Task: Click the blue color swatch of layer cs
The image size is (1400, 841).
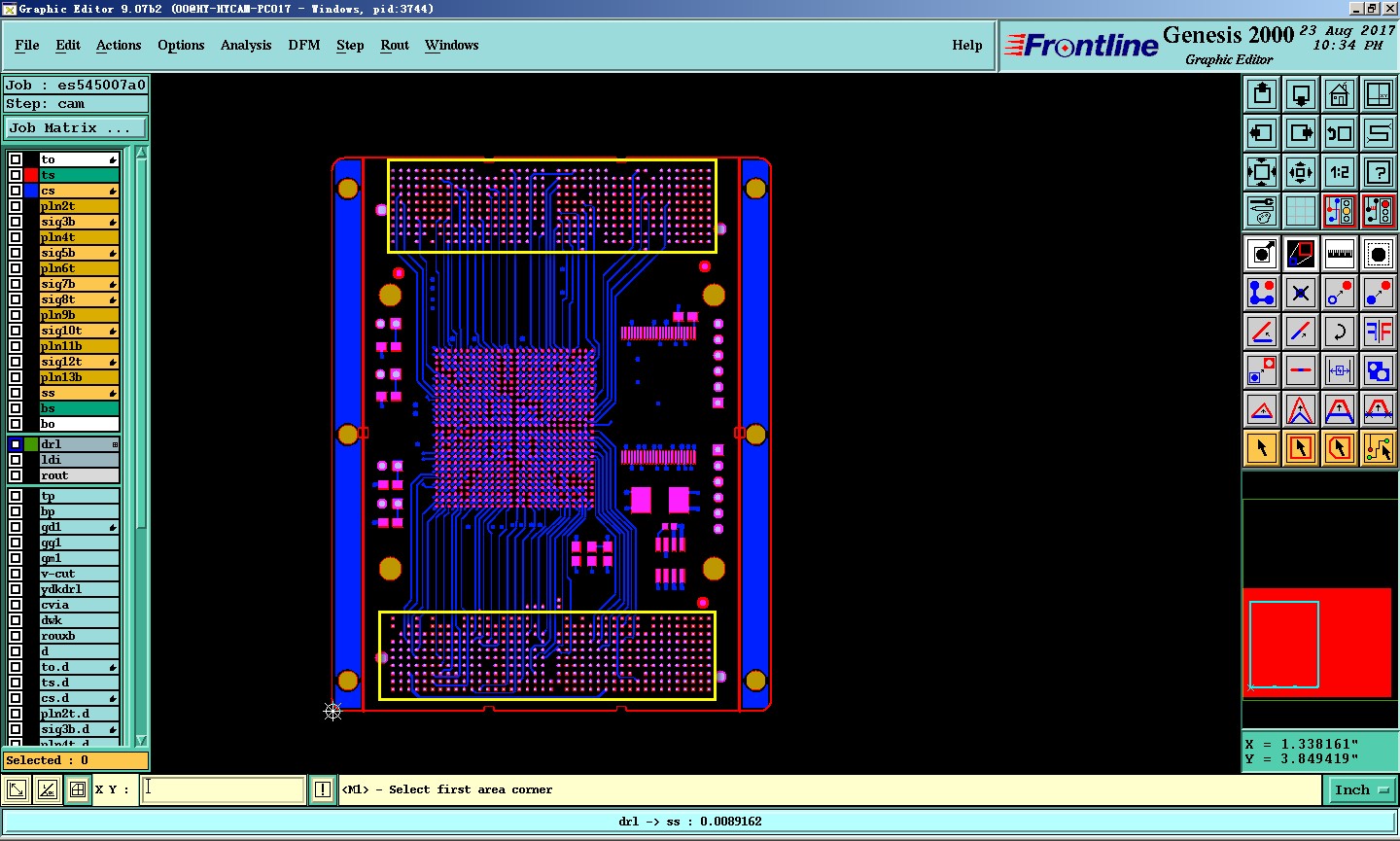Action: 31,191
